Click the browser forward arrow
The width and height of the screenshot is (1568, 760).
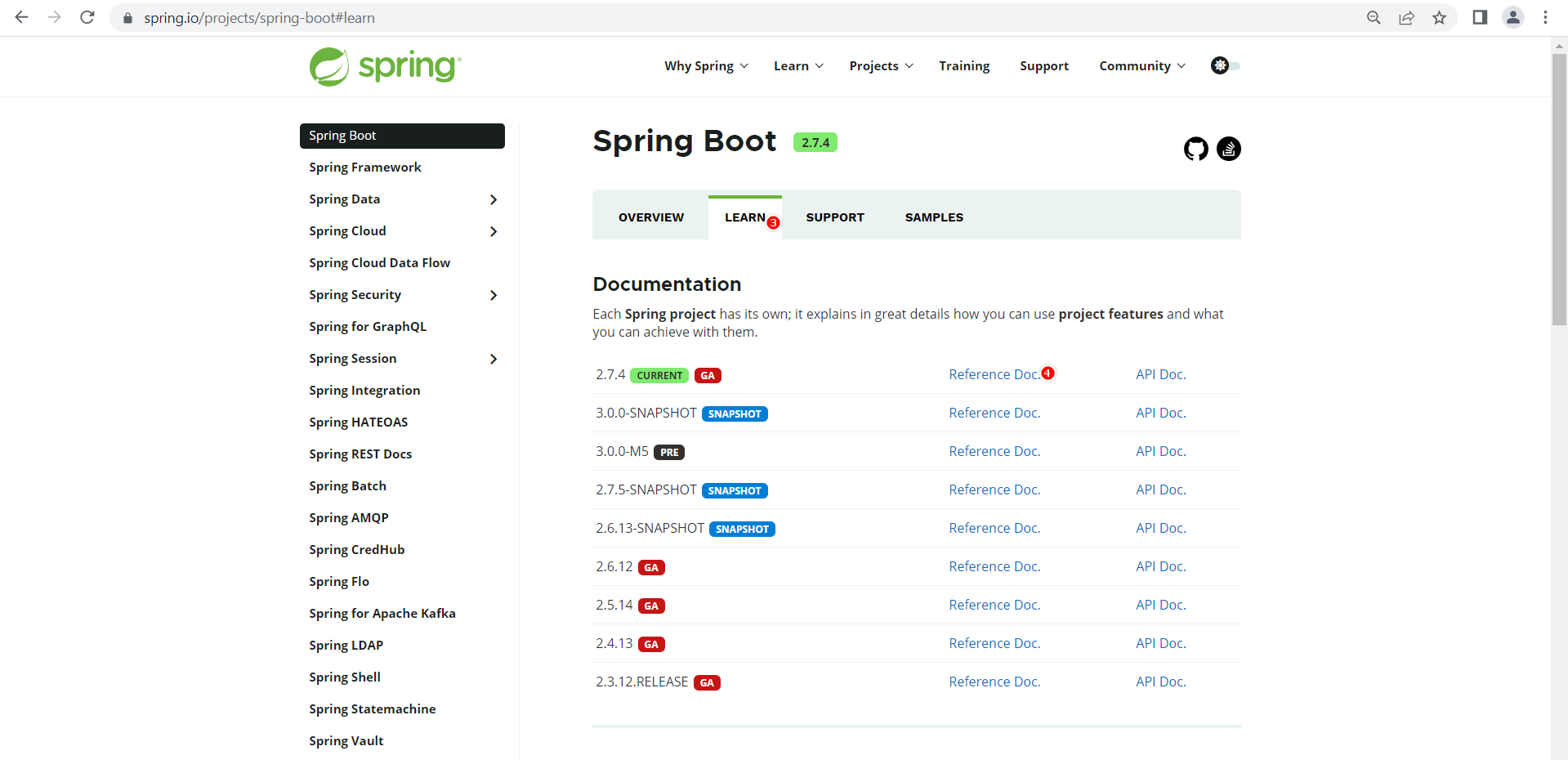point(55,17)
